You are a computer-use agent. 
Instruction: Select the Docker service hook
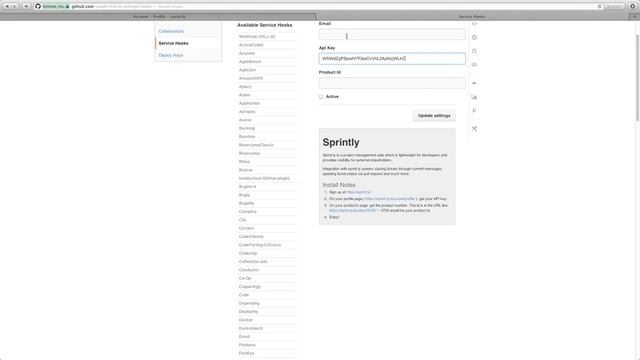[x=246, y=320]
